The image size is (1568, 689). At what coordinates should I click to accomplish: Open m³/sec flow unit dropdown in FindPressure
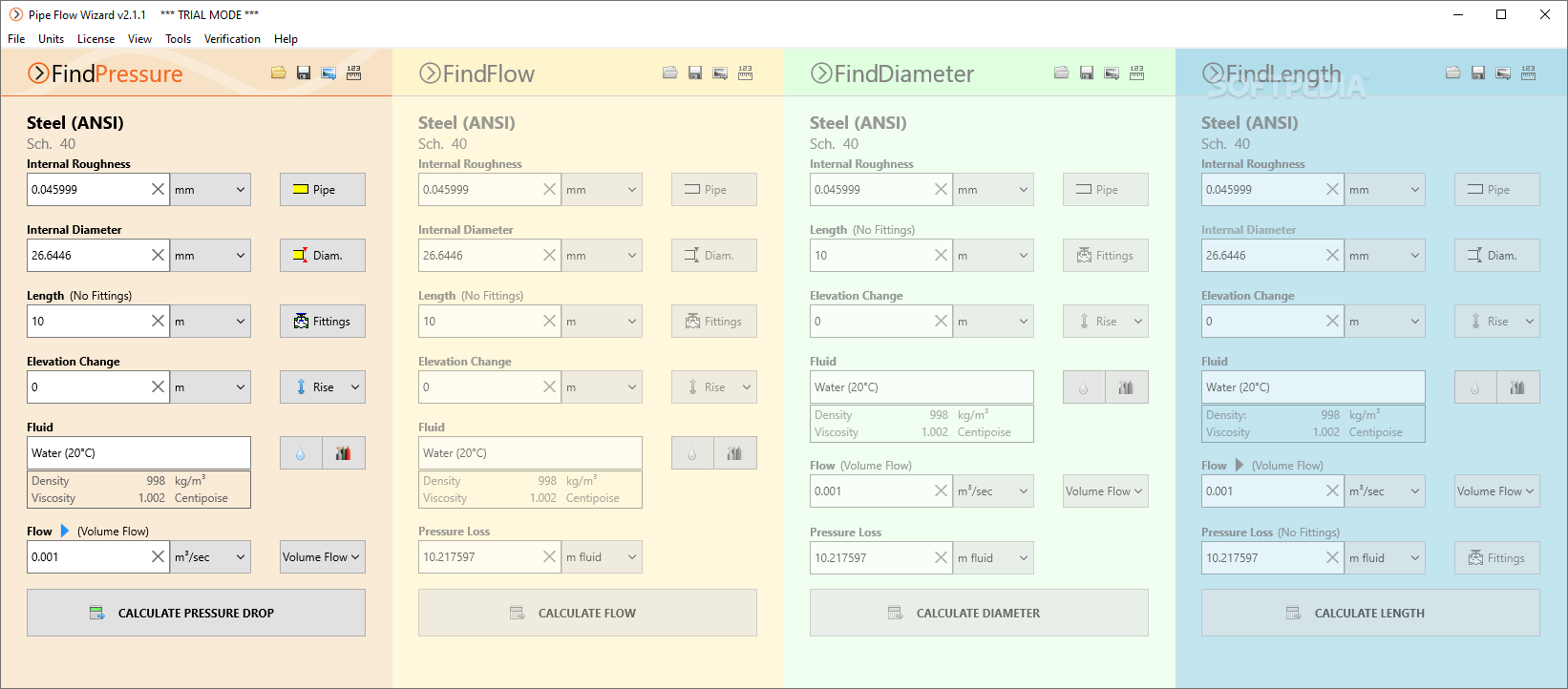pos(211,557)
